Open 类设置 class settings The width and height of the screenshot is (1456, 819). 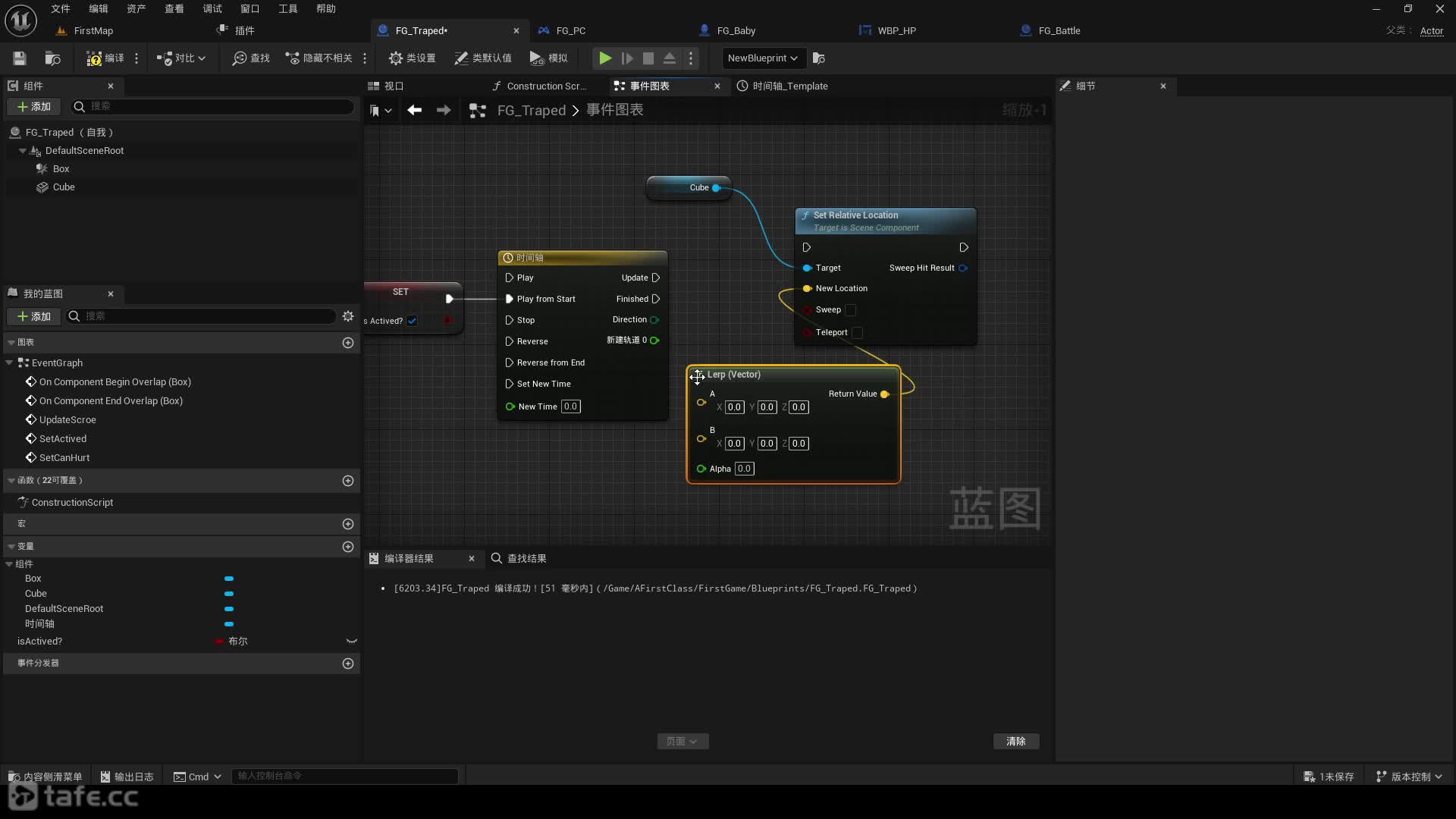pyautogui.click(x=412, y=58)
